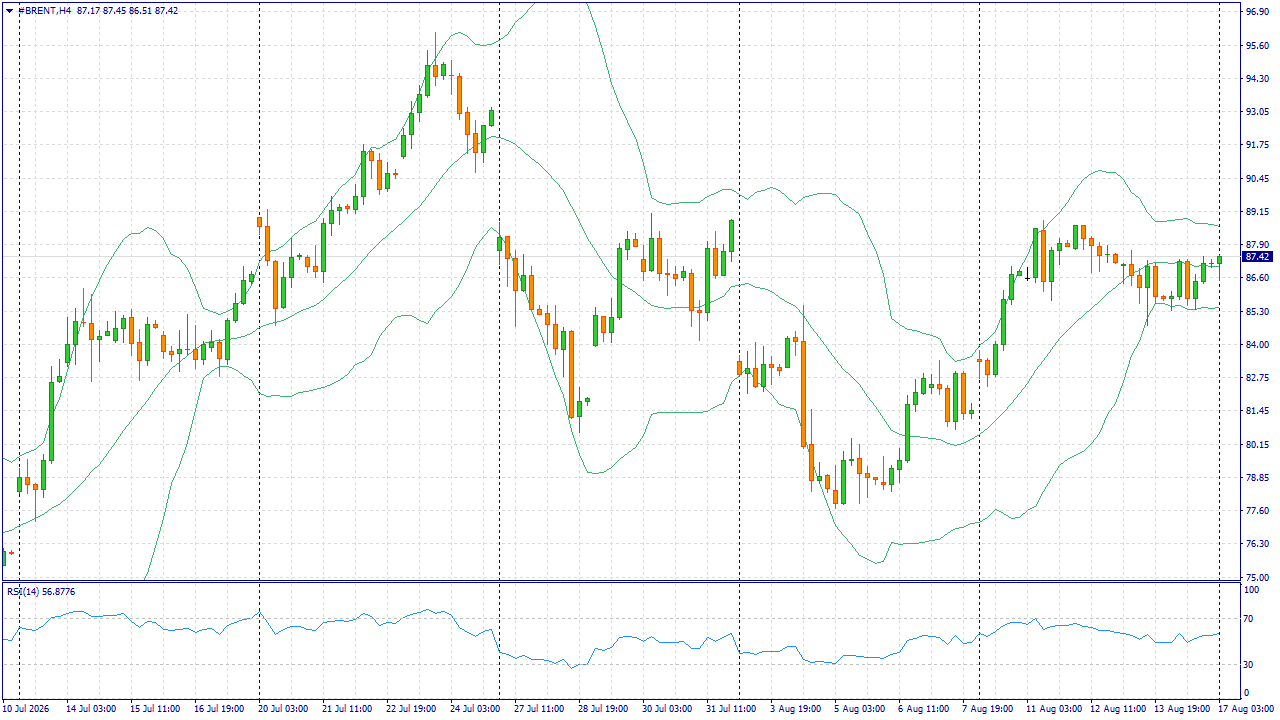Click the RSI(14) 56.8776 indicator label
Viewport: 1280px width, 720px height.
41,591
